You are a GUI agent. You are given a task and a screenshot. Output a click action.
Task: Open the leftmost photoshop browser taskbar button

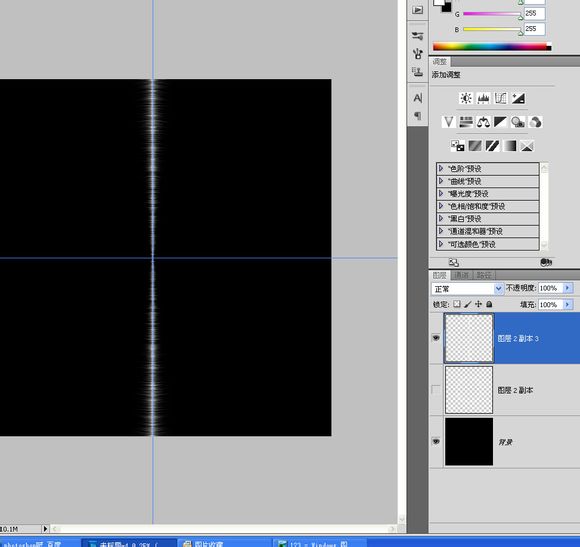39,543
